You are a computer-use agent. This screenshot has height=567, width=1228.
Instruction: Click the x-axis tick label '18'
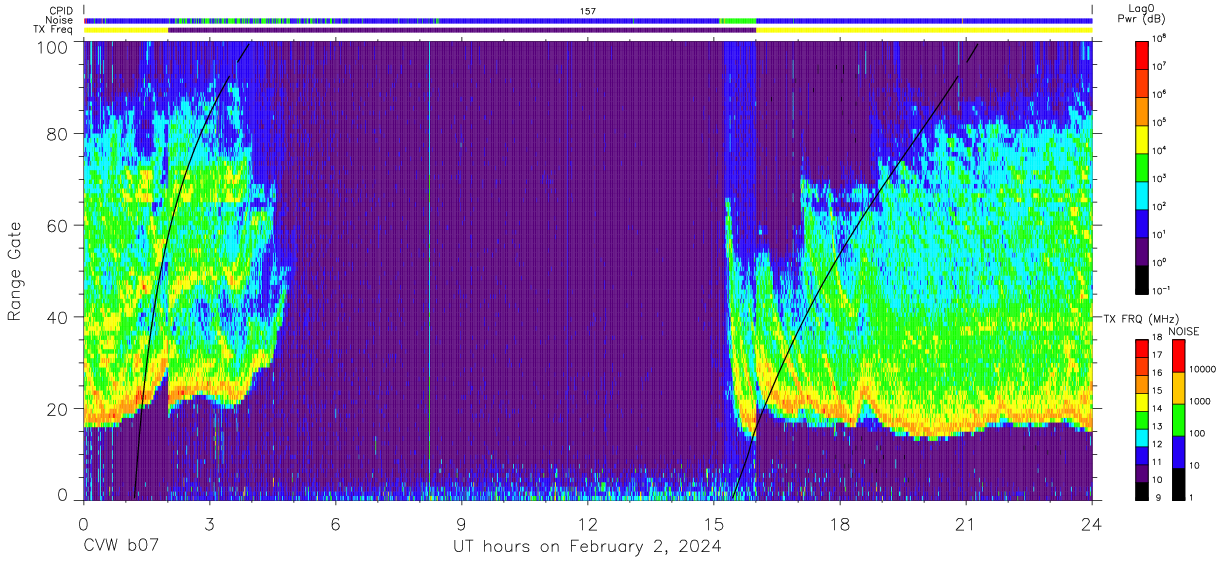840,524
